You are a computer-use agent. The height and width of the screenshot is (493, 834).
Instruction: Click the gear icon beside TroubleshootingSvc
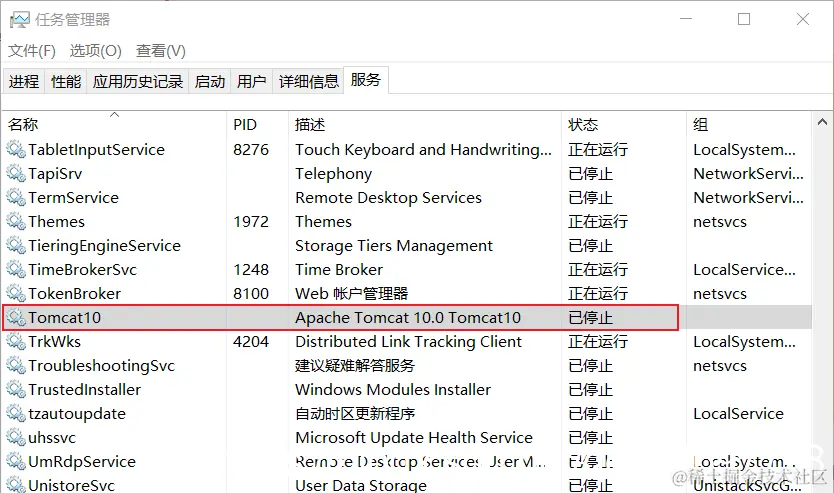(x=16, y=365)
